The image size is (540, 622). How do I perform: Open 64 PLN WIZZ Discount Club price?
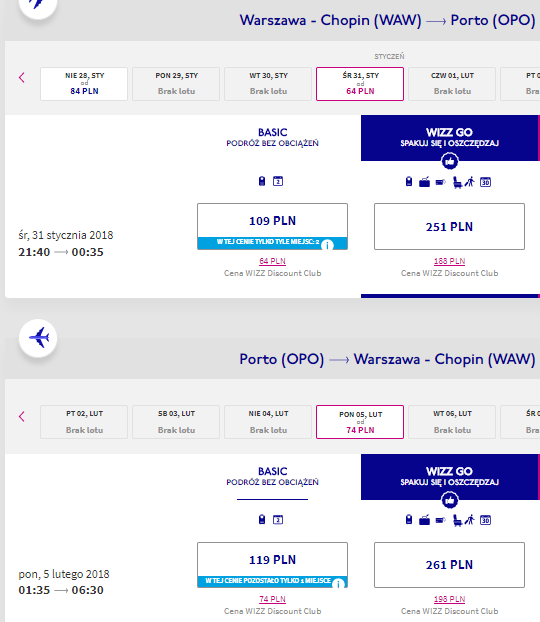click(x=272, y=261)
